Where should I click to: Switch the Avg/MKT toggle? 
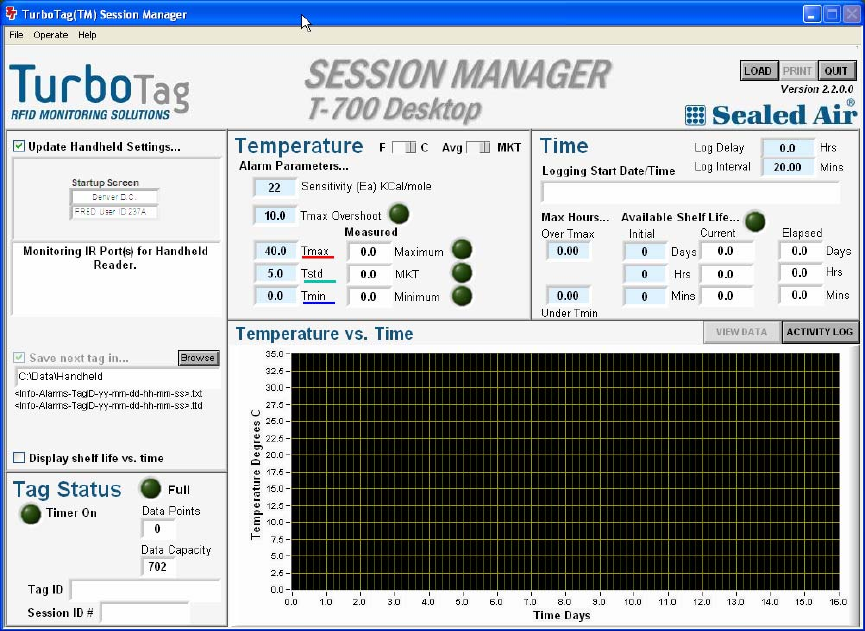[478, 147]
